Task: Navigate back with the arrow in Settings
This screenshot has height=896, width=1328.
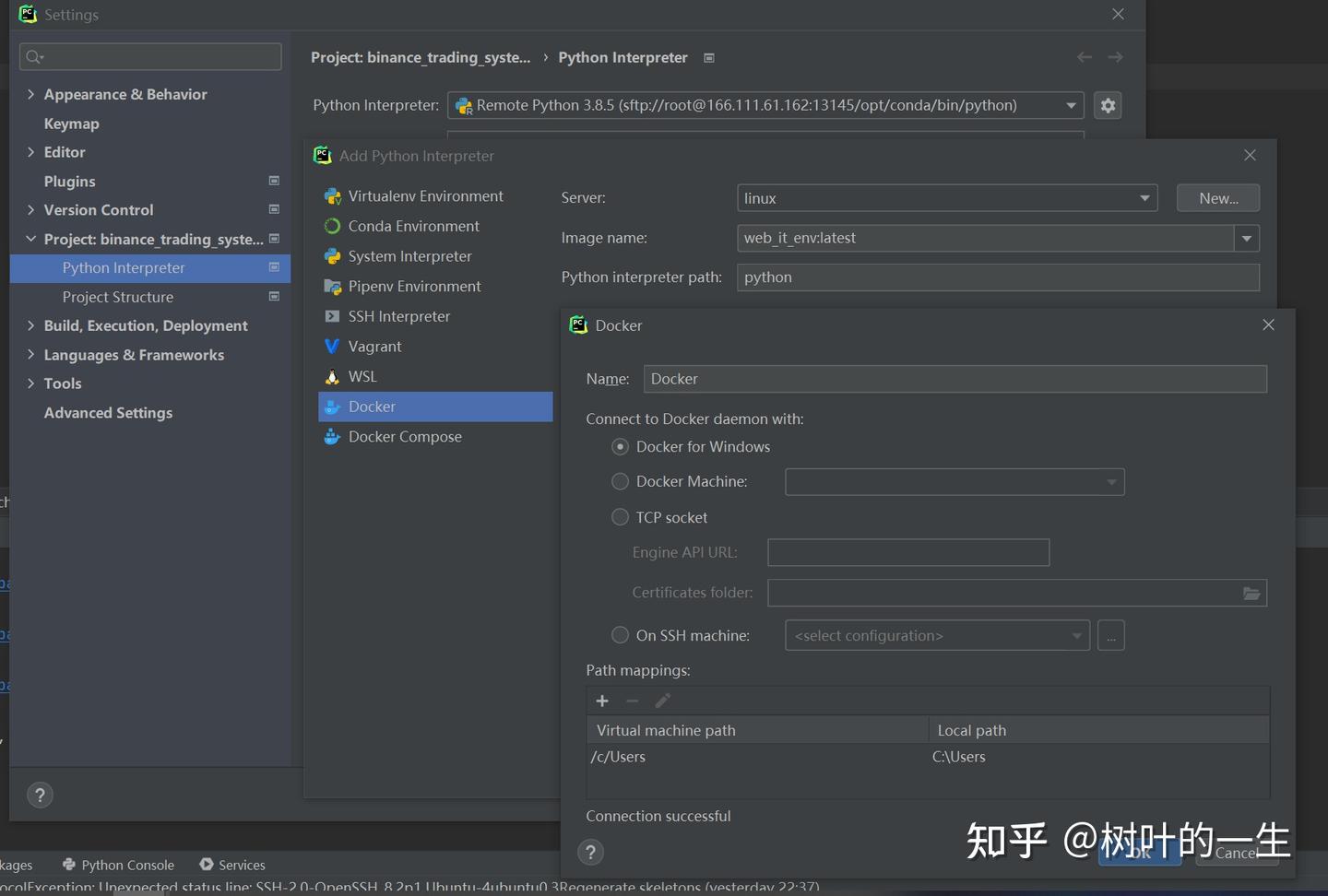Action: pos(1085,57)
